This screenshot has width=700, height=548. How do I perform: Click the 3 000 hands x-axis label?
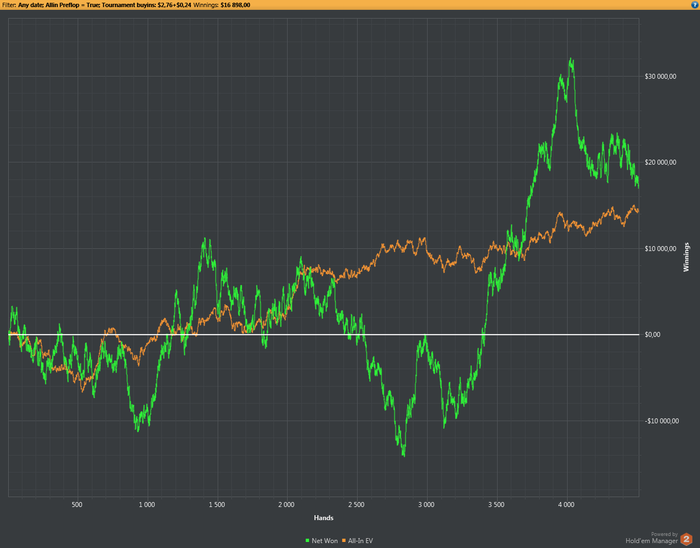pyautogui.click(x=426, y=505)
